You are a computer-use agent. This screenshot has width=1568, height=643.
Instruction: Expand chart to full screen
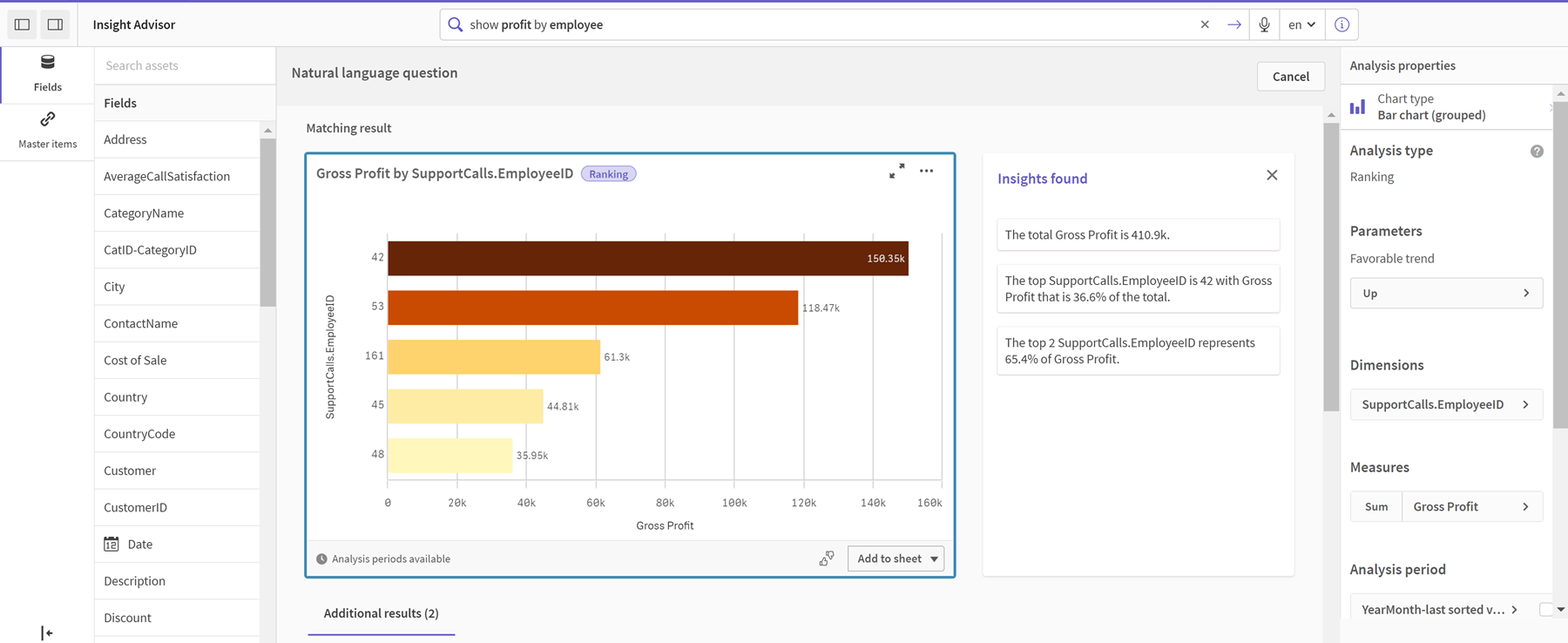[x=896, y=171]
